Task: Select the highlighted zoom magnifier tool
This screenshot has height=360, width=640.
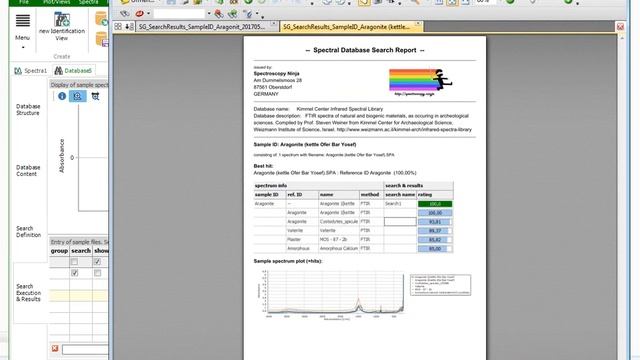Action: (78, 96)
